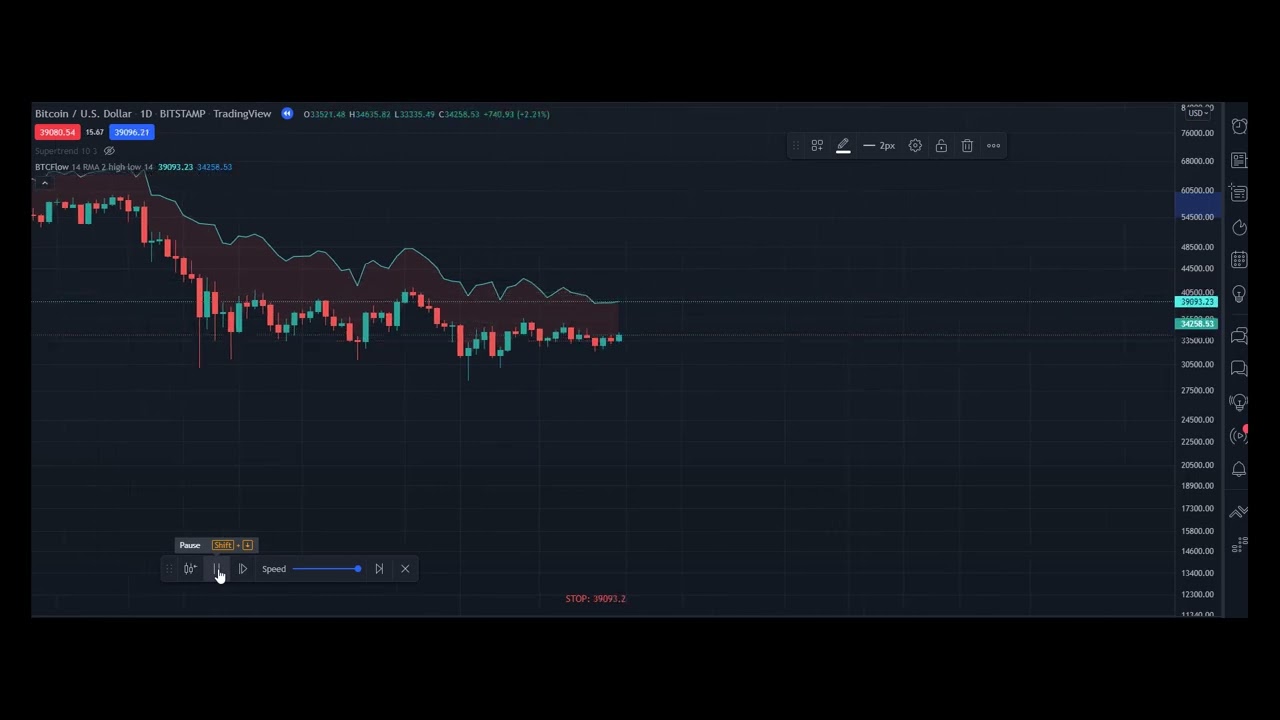The image size is (1280, 720).
Task: Open the Ideas lightbulb icon
Action: pos(1239,294)
